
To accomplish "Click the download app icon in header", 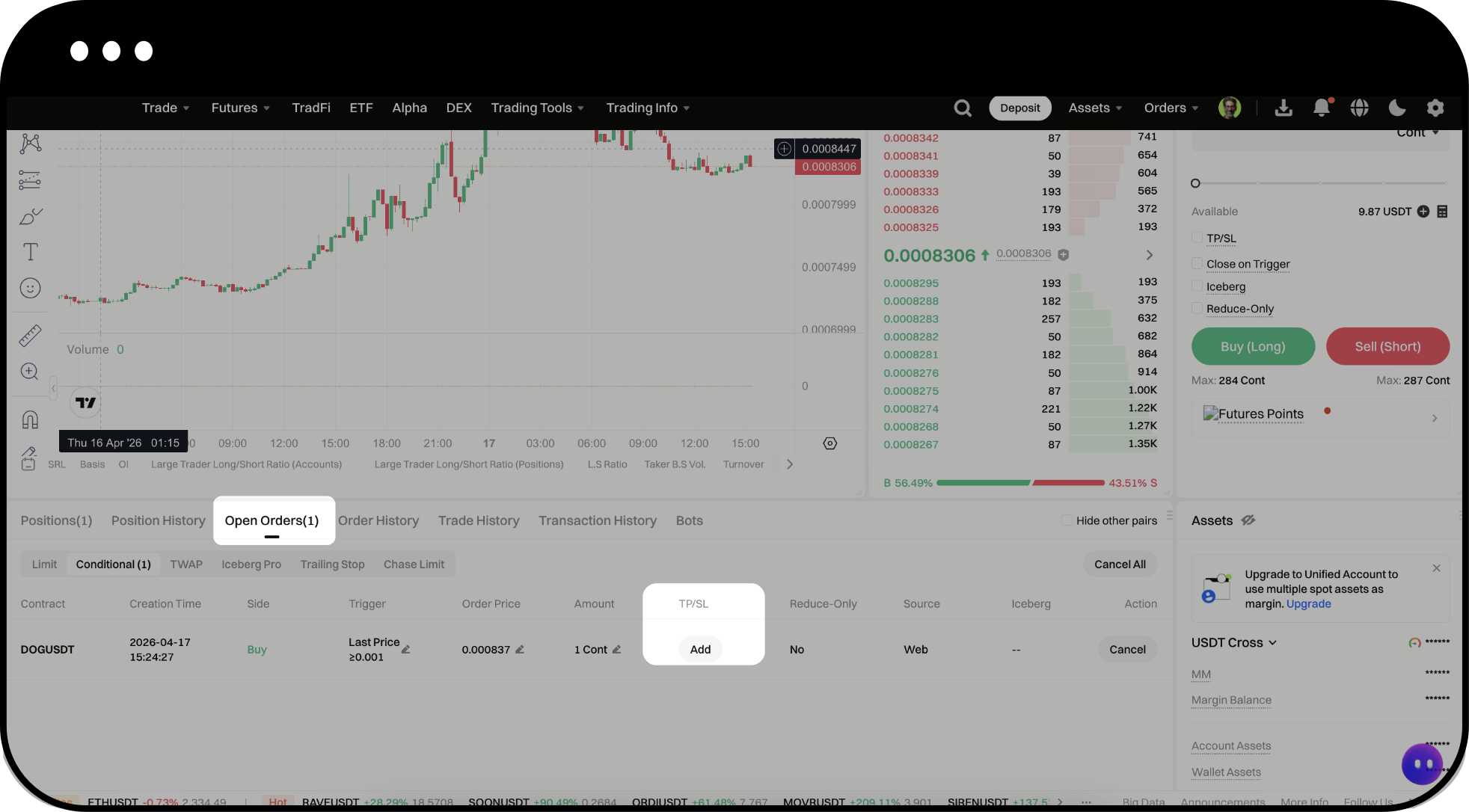I will (1284, 108).
